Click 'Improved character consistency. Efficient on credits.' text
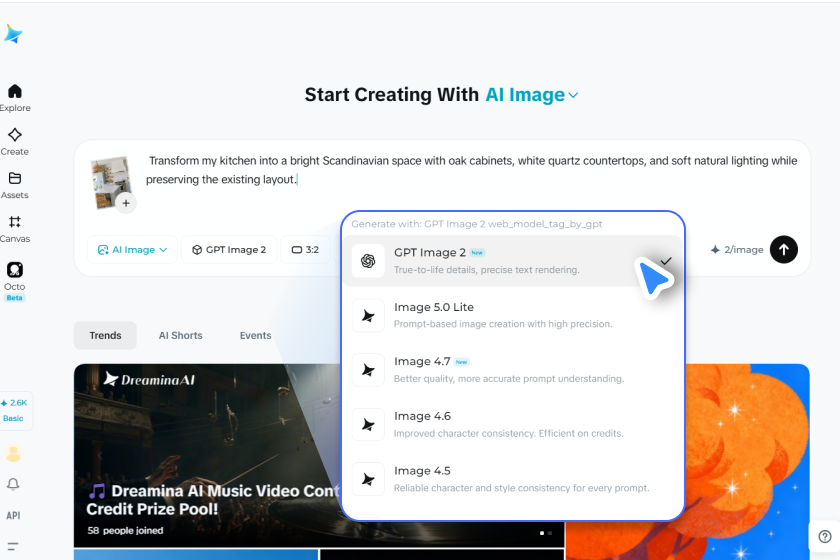The width and height of the screenshot is (840, 560). [x=508, y=433]
